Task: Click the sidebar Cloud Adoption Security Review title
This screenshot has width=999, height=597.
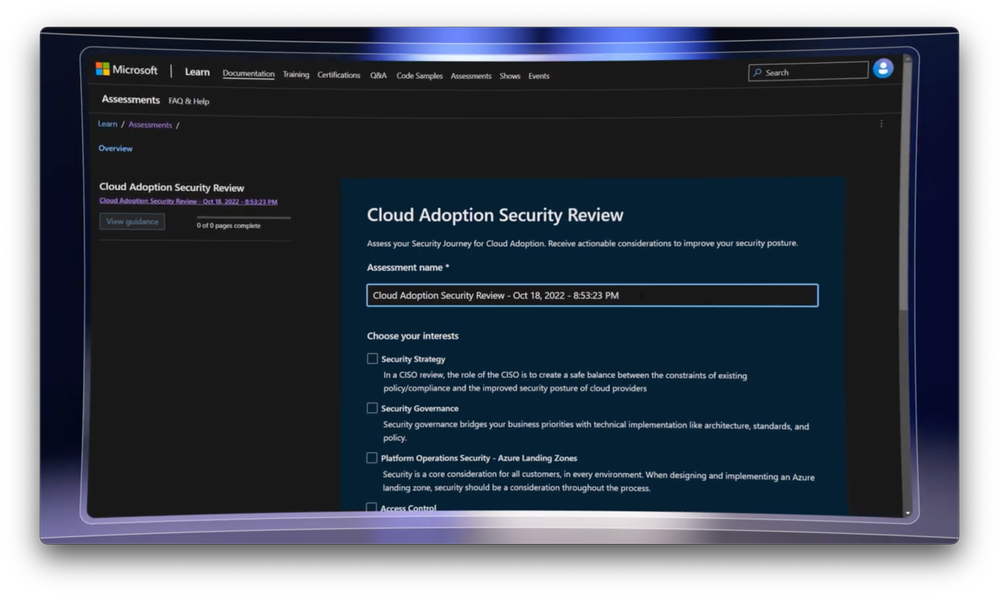Action: (x=171, y=187)
